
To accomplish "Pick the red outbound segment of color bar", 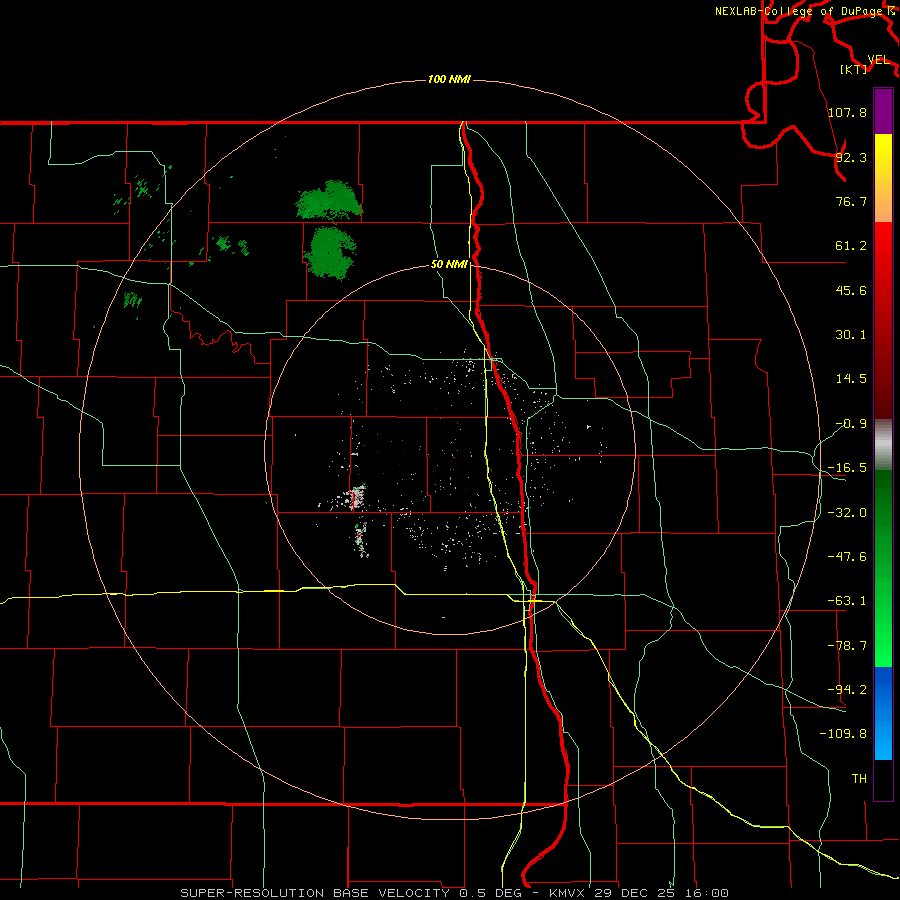I will tap(883, 320).
